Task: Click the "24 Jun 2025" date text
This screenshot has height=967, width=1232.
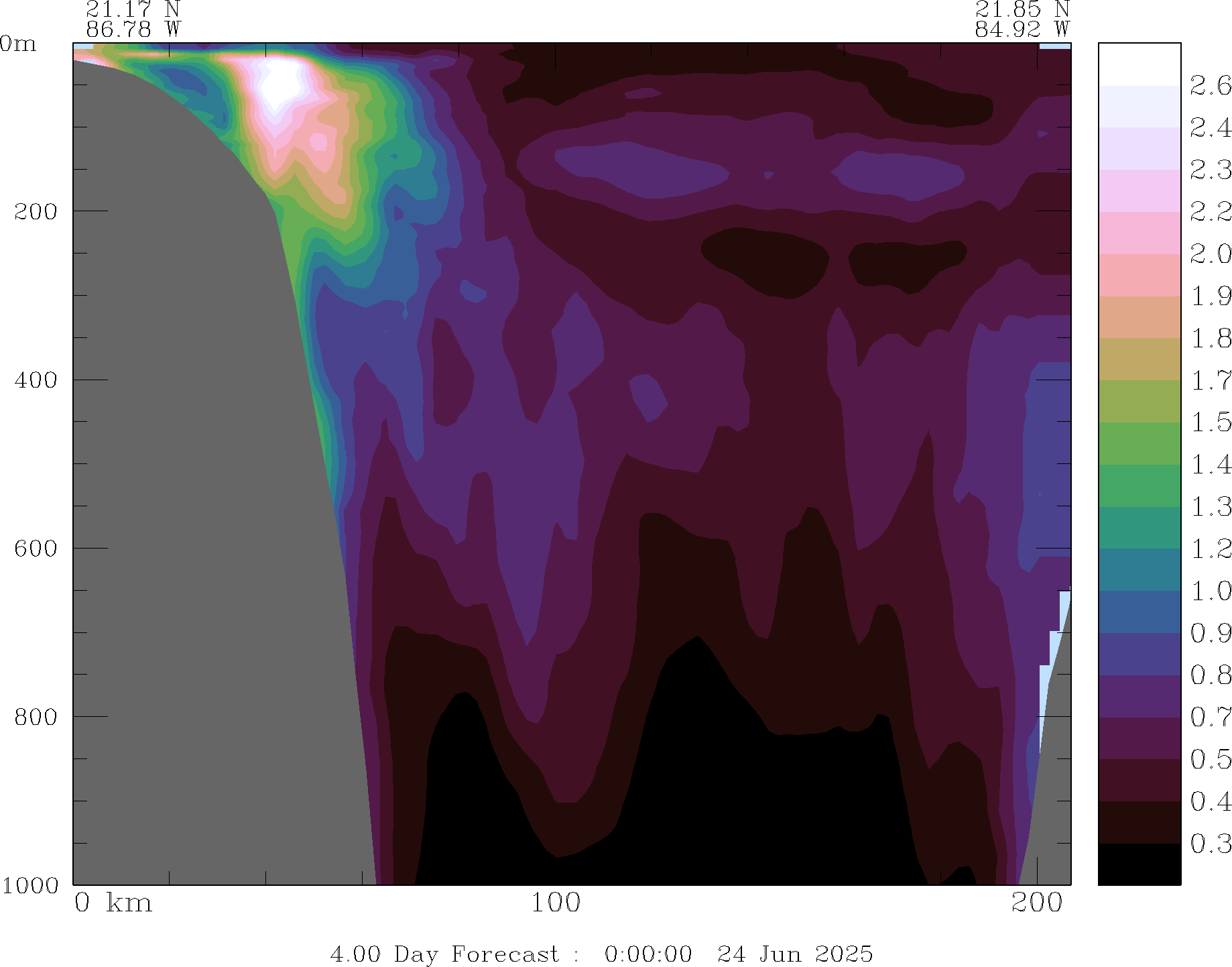Action: click(x=795, y=954)
